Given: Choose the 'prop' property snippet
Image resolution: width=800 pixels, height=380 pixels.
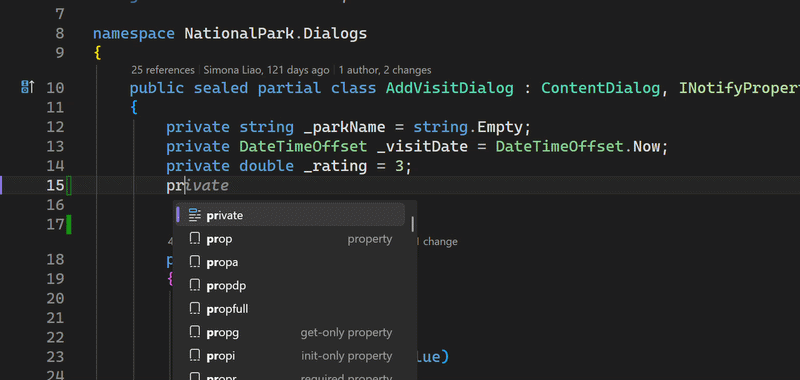Looking at the screenshot, I should click(290, 239).
